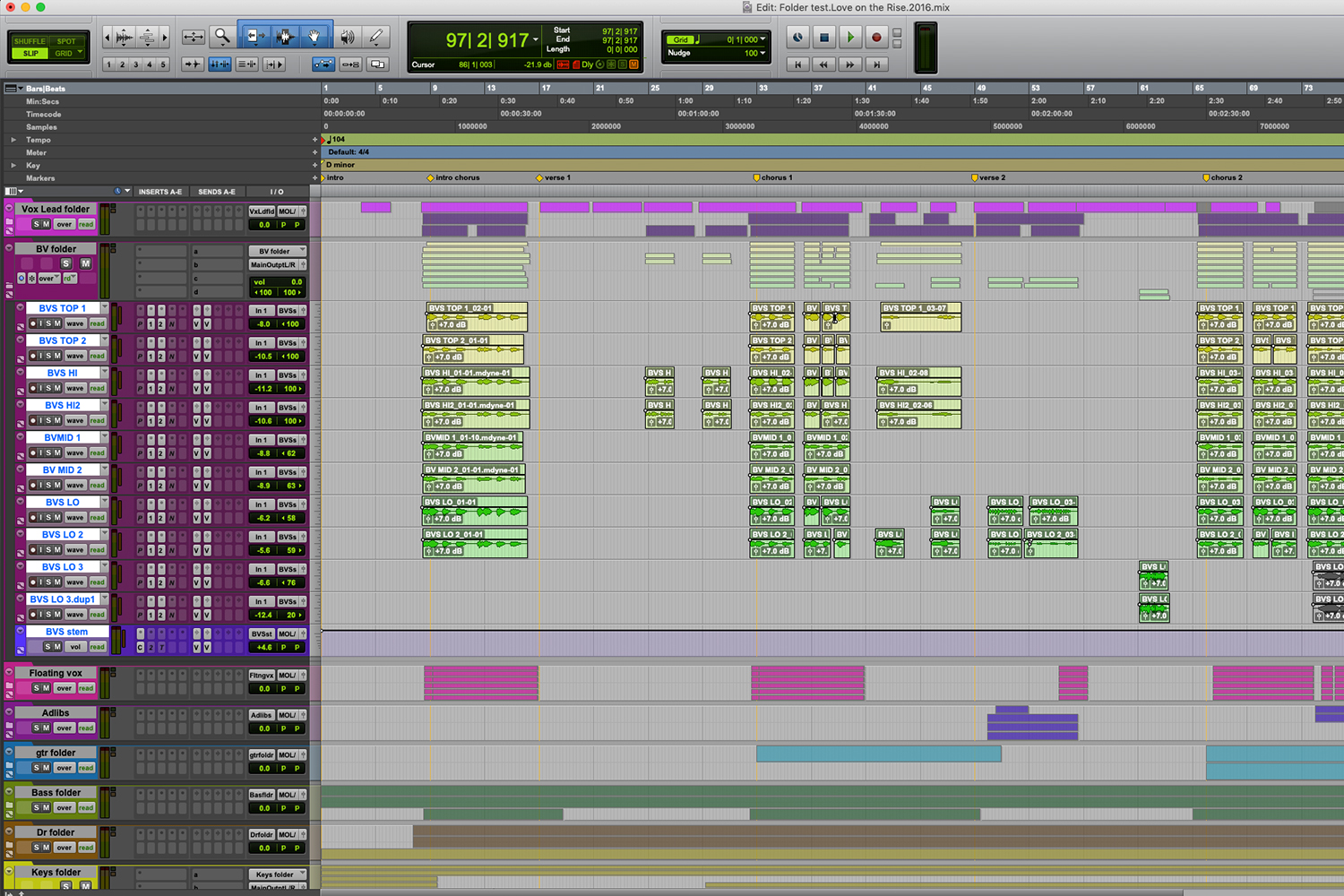Mute the gtr folder track
Image resolution: width=1344 pixels, height=896 pixels.
pyautogui.click(x=46, y=768)
